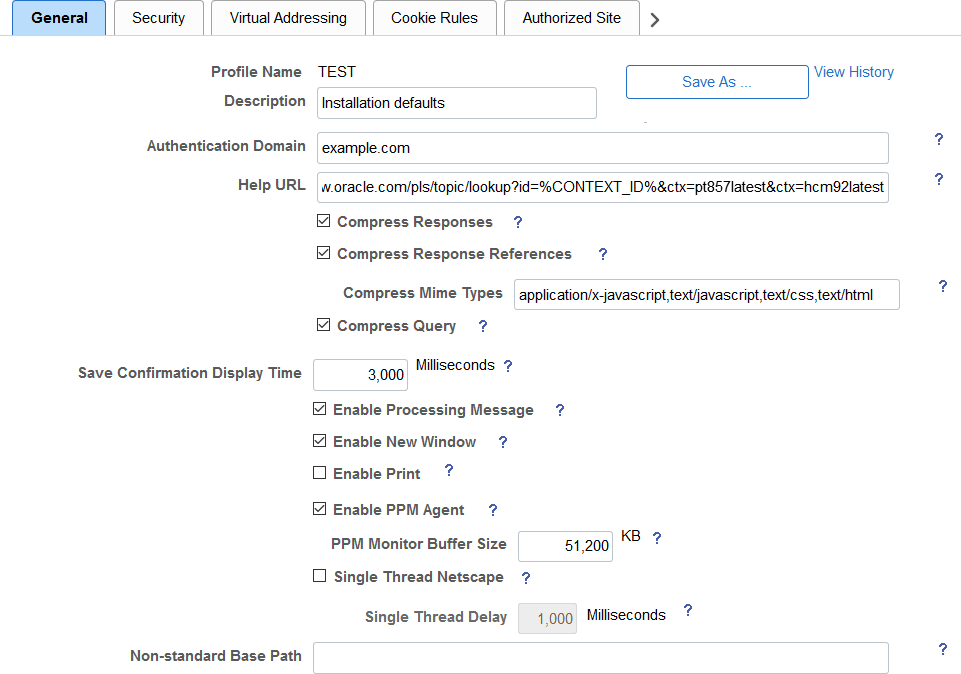Screen dimensions: 961x674
Task: Uncheck the Compress Query checkbox
Action: click(323, 325)
